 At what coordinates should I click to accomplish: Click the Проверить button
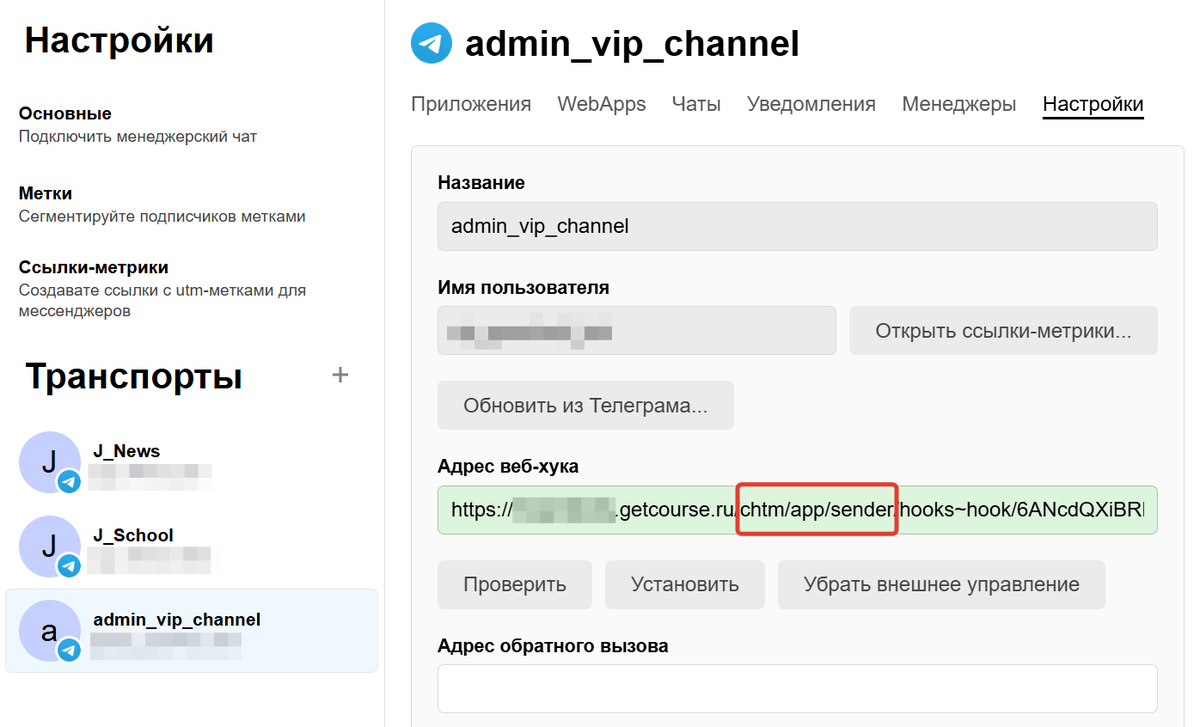coord(515,584)
